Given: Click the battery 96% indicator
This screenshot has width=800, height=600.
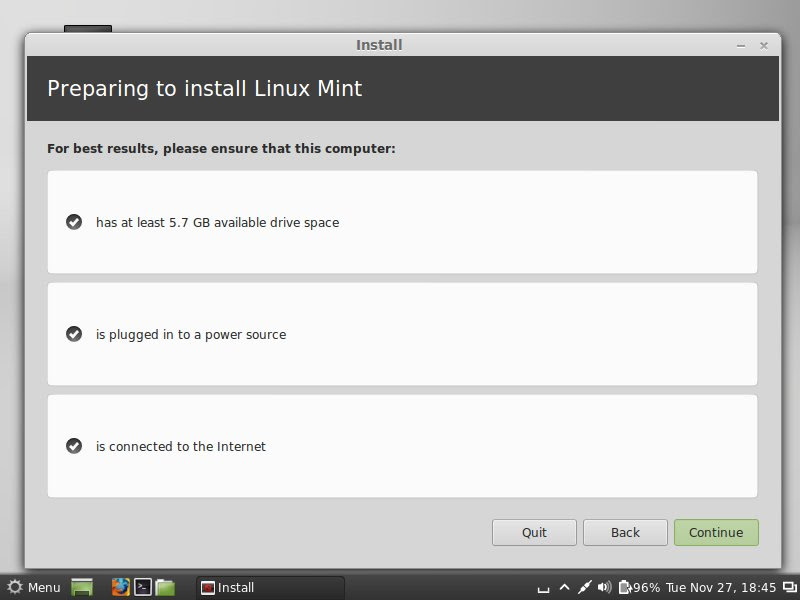Looking at the screenshot, I should click(639, 587).
